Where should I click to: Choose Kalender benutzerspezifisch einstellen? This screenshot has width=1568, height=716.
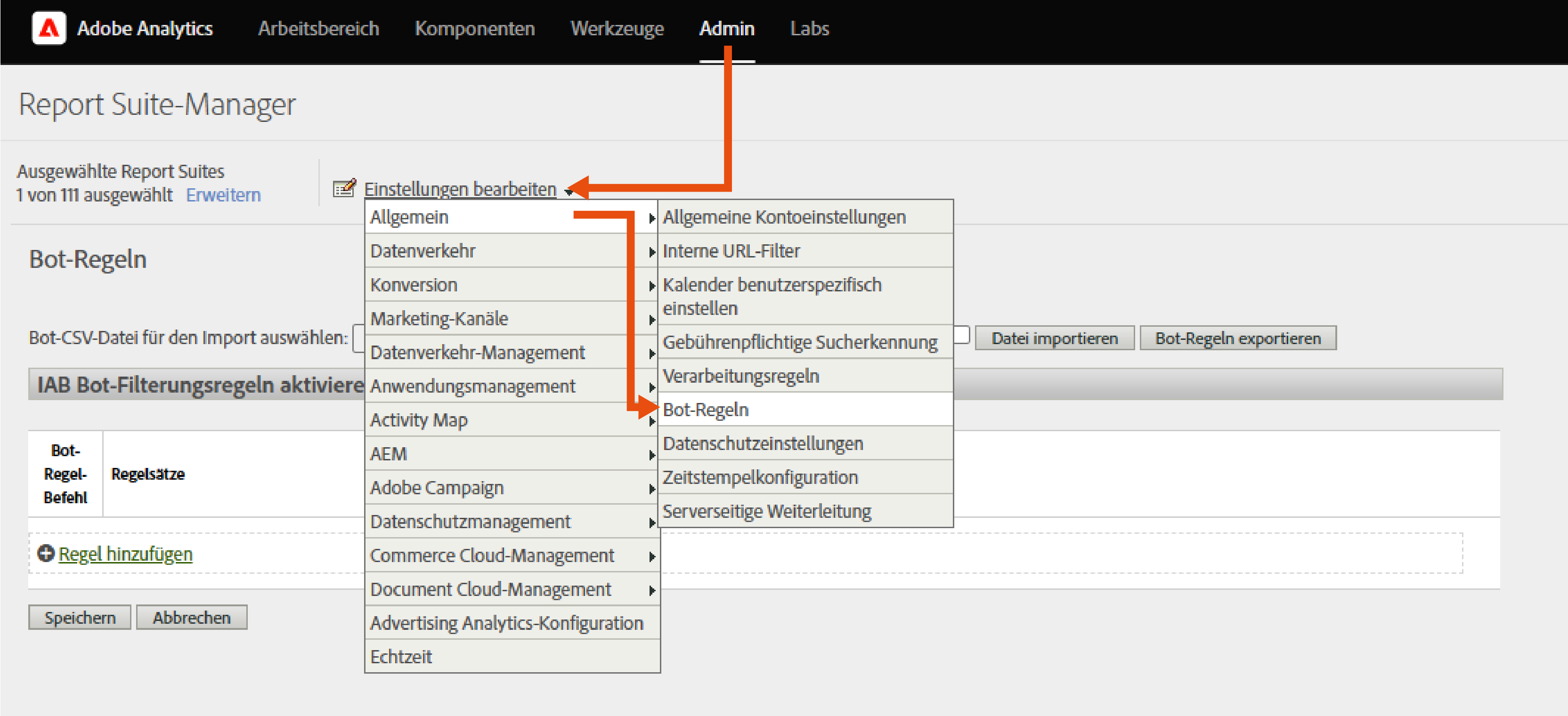(x=805, y=296)
